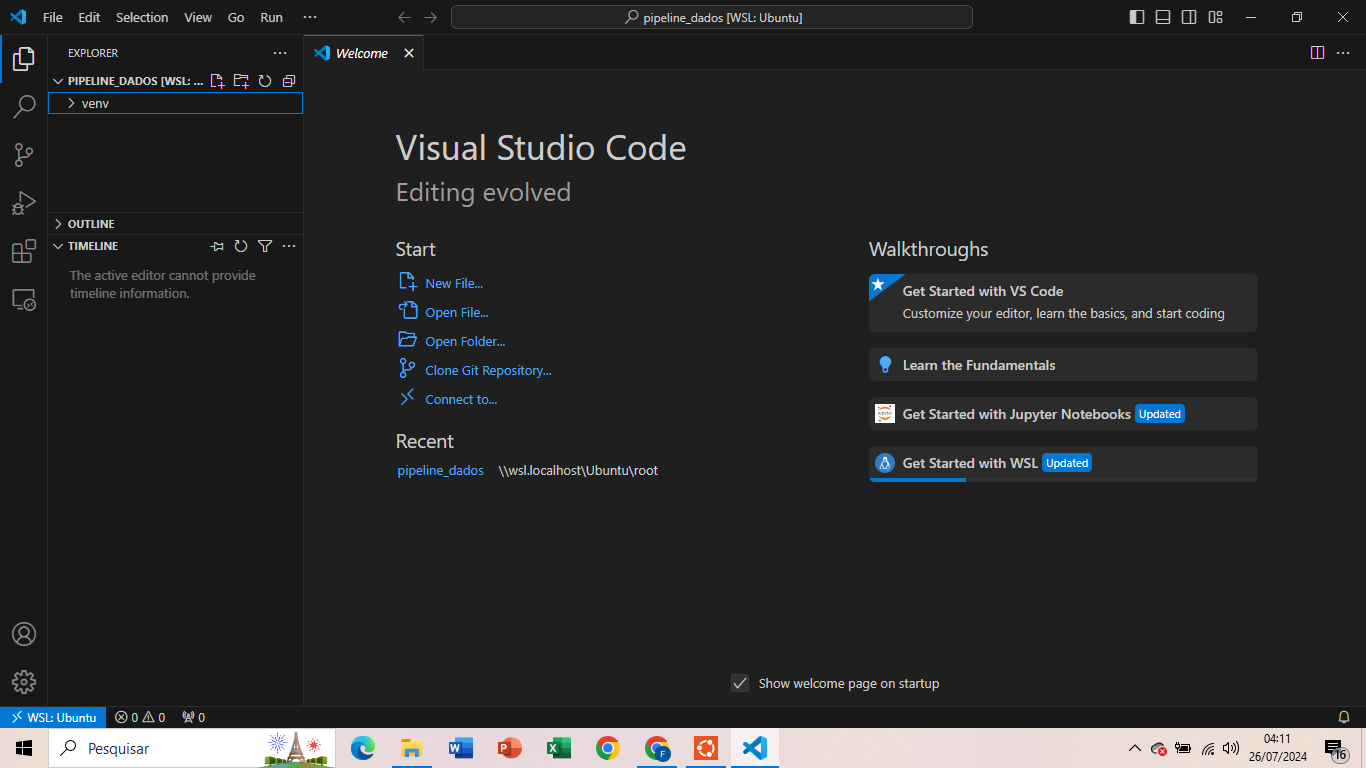Image resolution: width=1366 pixels, height=768 pixels.
Task: Customize layout from title bar
Action: (x=1215, y=17)
